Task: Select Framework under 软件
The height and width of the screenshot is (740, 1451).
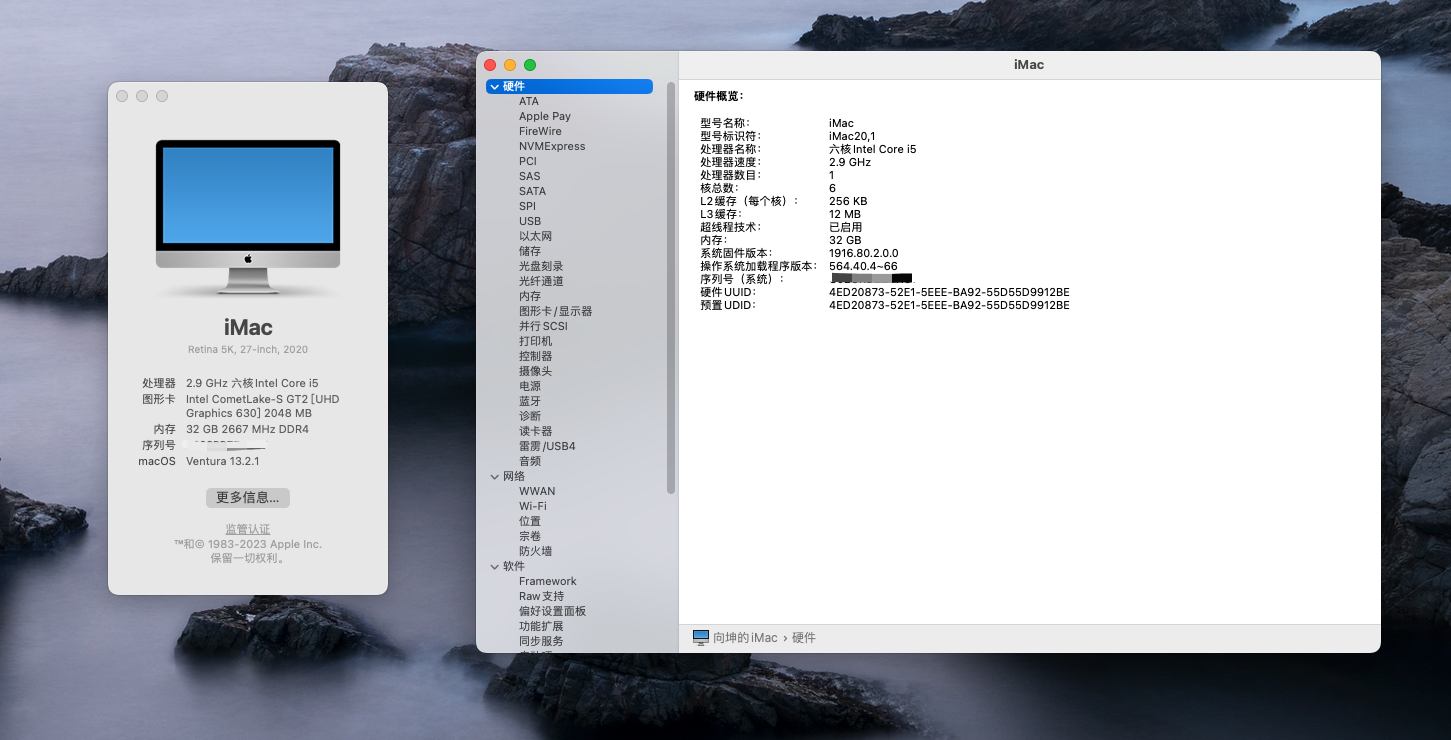Action: [548, 581]
